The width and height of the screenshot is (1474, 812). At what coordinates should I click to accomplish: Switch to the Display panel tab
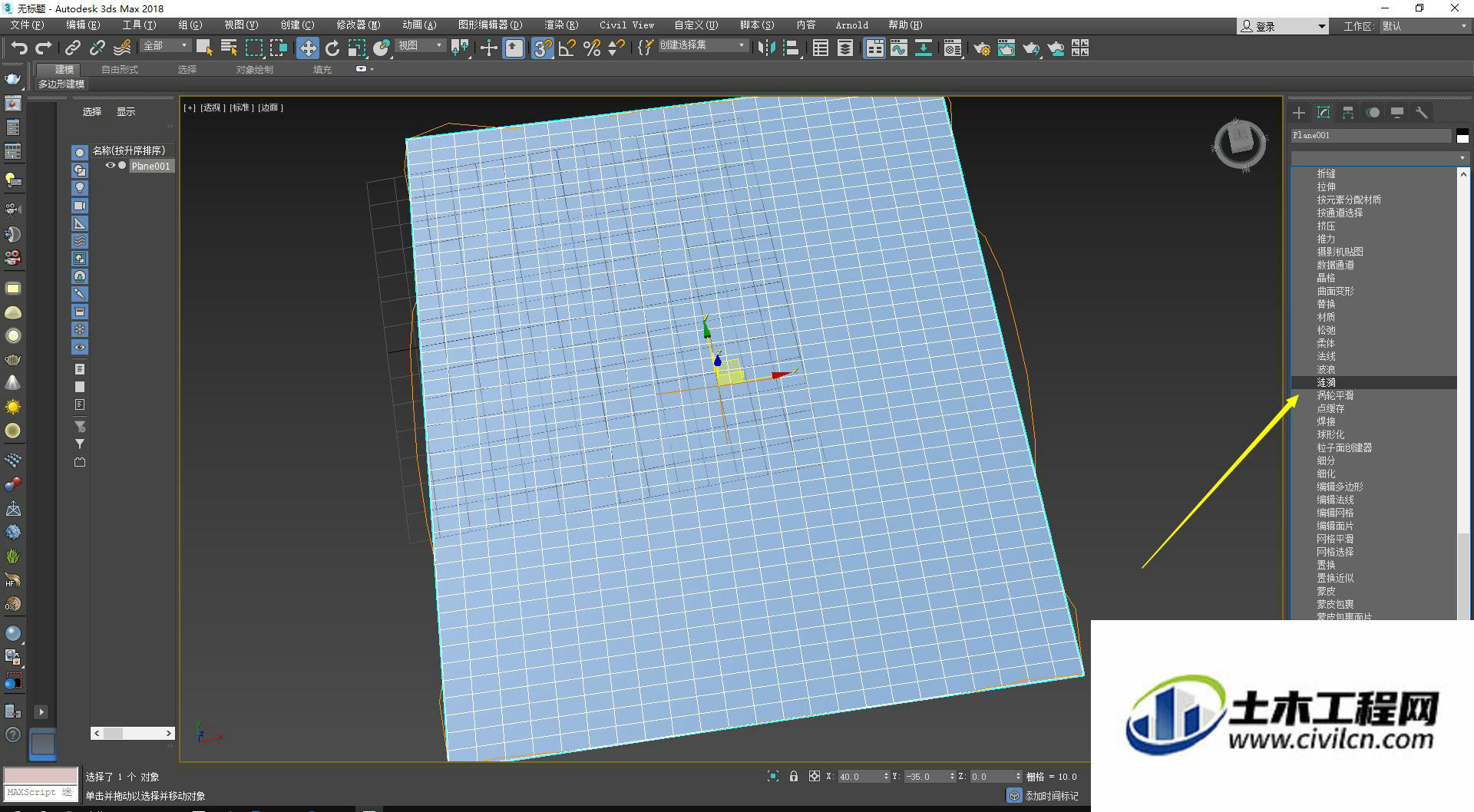(1397, 113)
